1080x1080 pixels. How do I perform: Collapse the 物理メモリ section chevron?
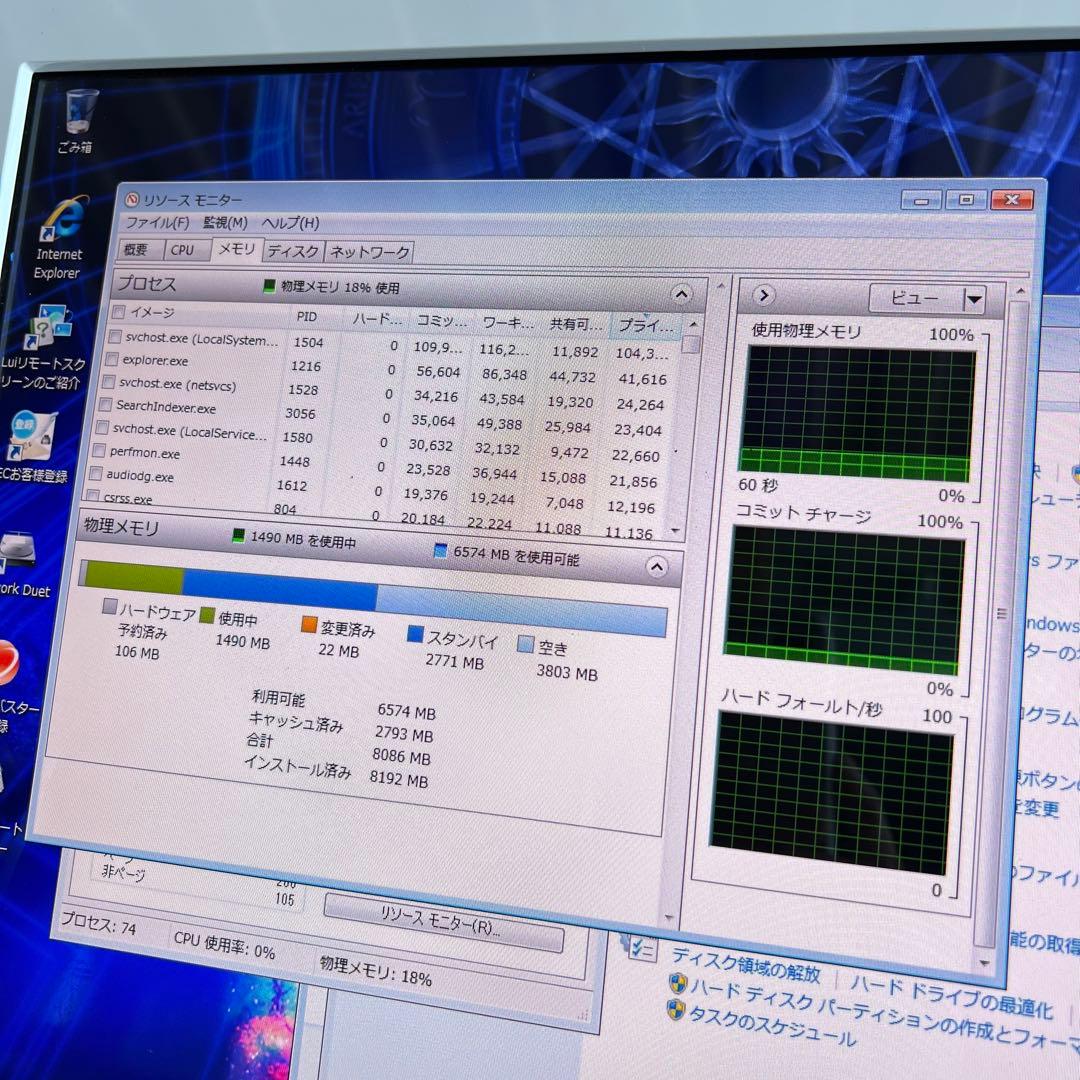pos(656,567)
